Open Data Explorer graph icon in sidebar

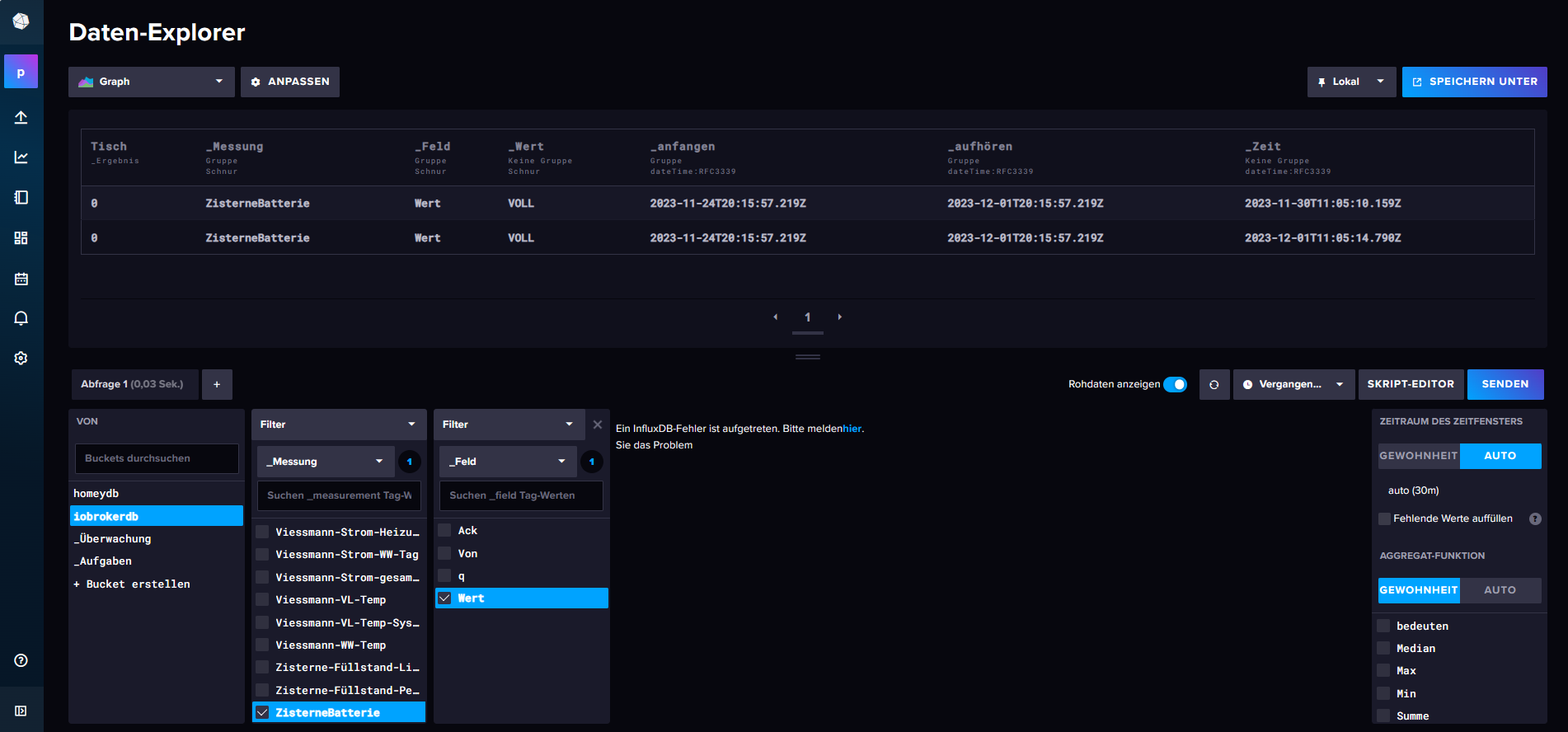pos(21,157)
